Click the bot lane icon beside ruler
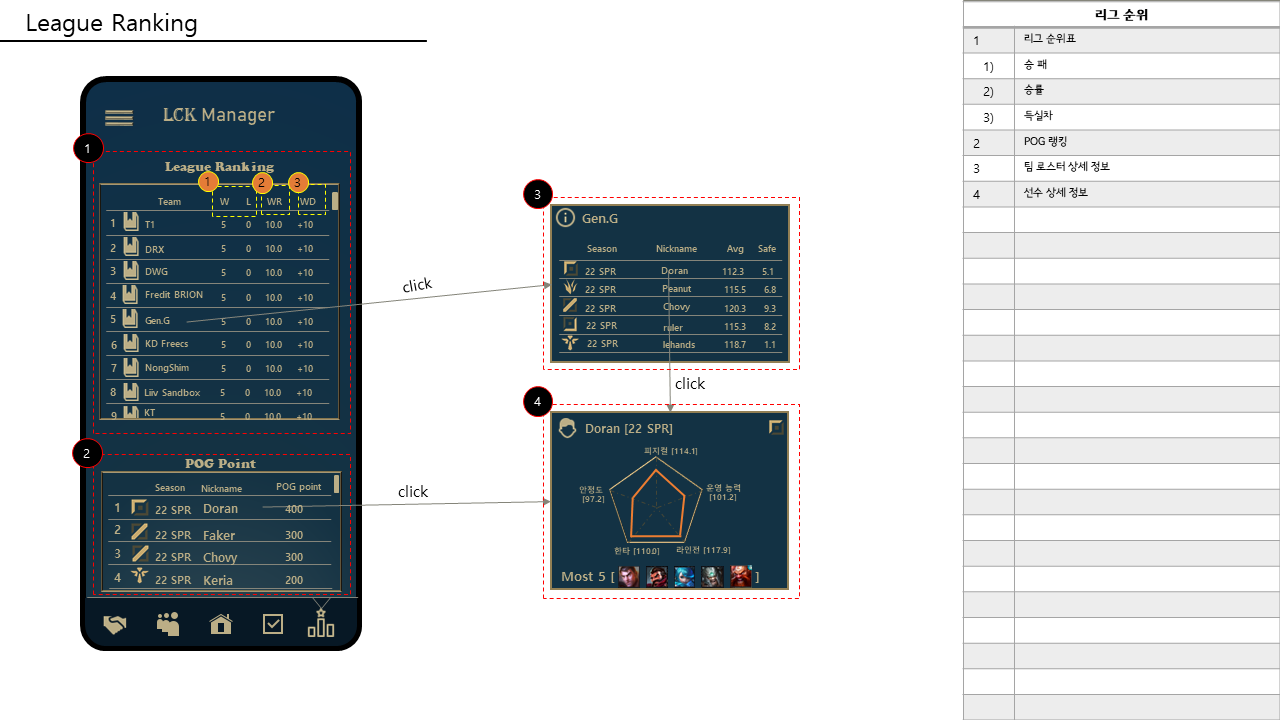Screen dimensions: 1280x720 pos(571,325)
